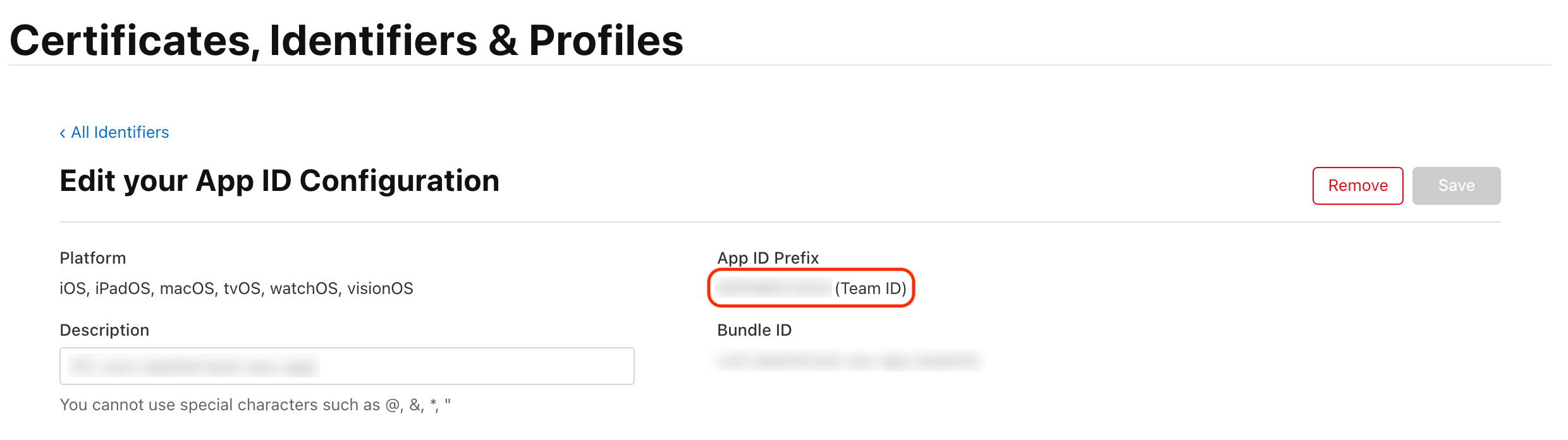Click the back chevron before All Identifiers

point(63,131)
